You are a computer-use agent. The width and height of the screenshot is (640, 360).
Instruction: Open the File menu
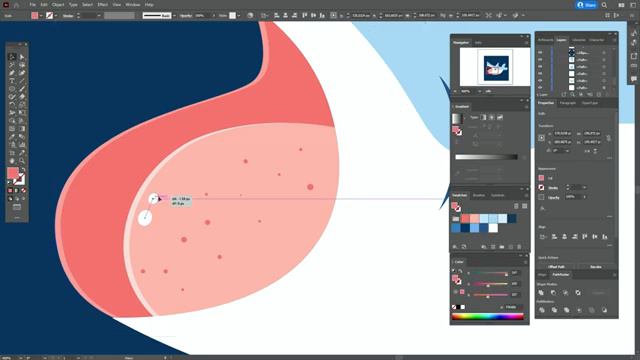tap(32, 5)
